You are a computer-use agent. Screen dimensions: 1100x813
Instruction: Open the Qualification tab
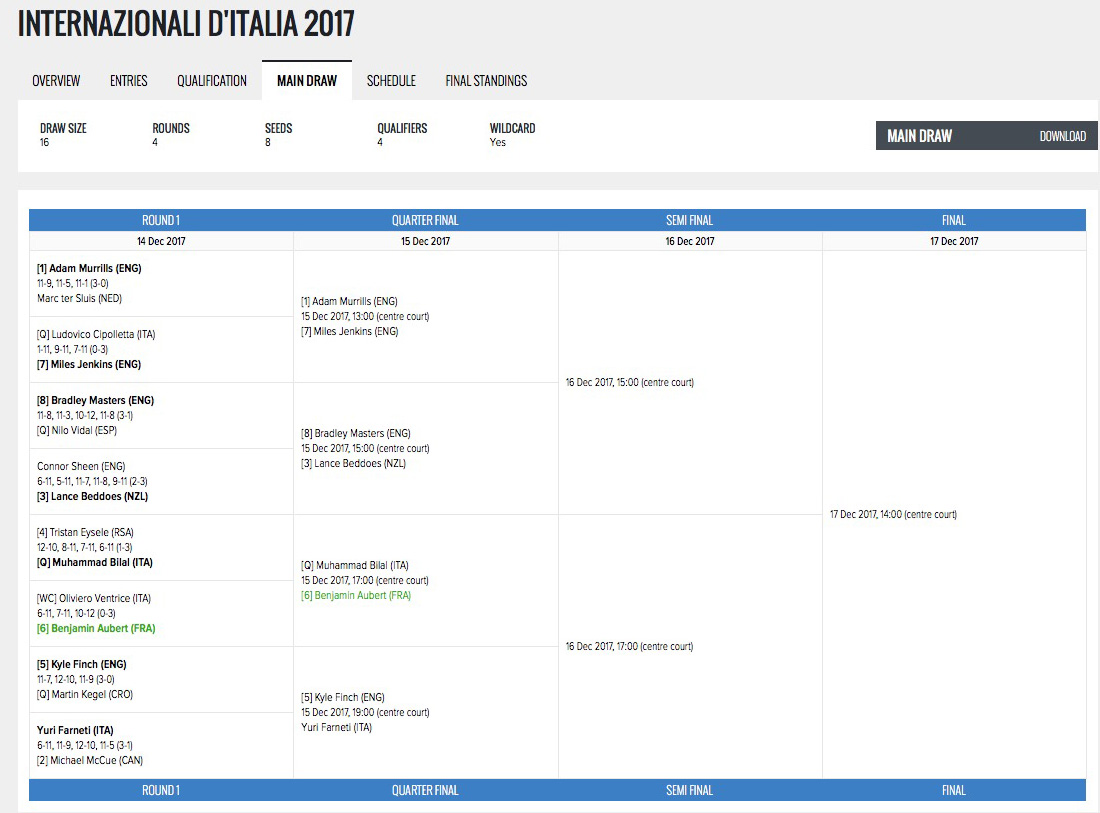[x=212, y=81]
